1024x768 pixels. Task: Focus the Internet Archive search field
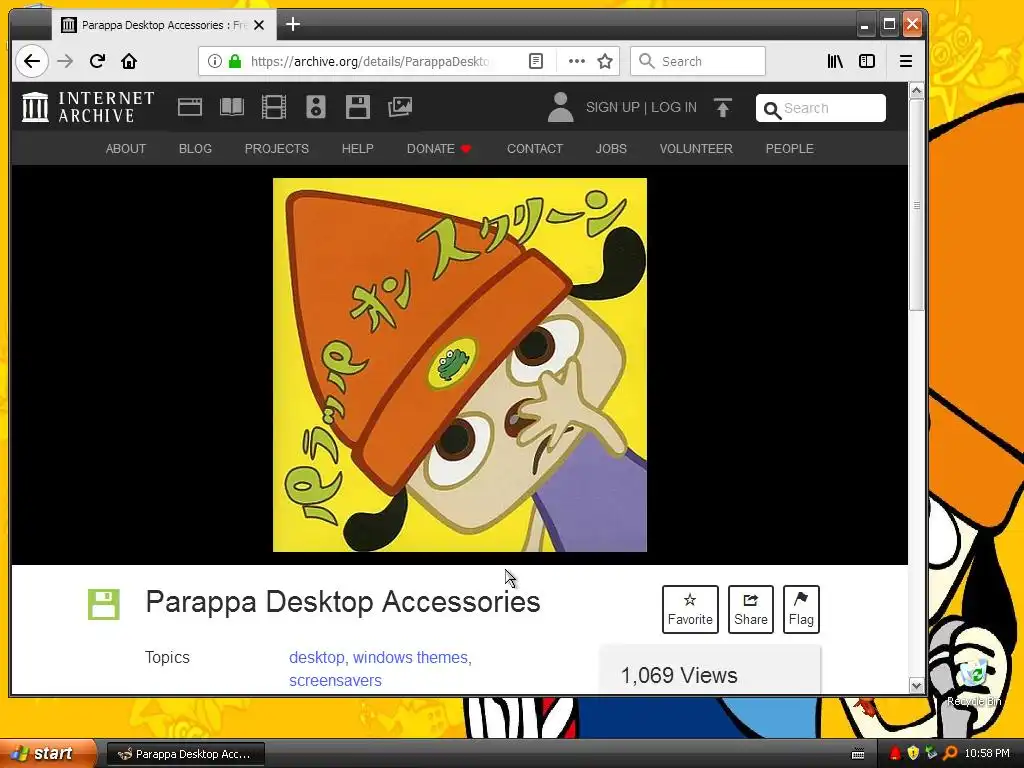coord(821,108)
